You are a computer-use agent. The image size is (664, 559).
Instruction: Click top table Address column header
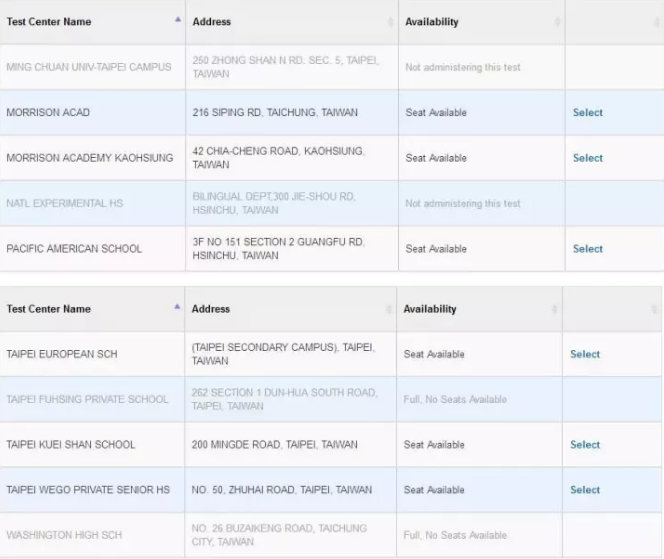(x=212, y=22)
